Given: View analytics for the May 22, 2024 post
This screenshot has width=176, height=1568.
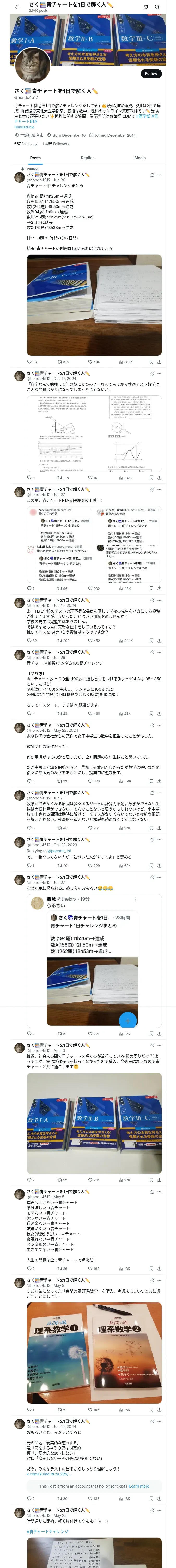Looking at the screenshot, I should coord(122,781).
